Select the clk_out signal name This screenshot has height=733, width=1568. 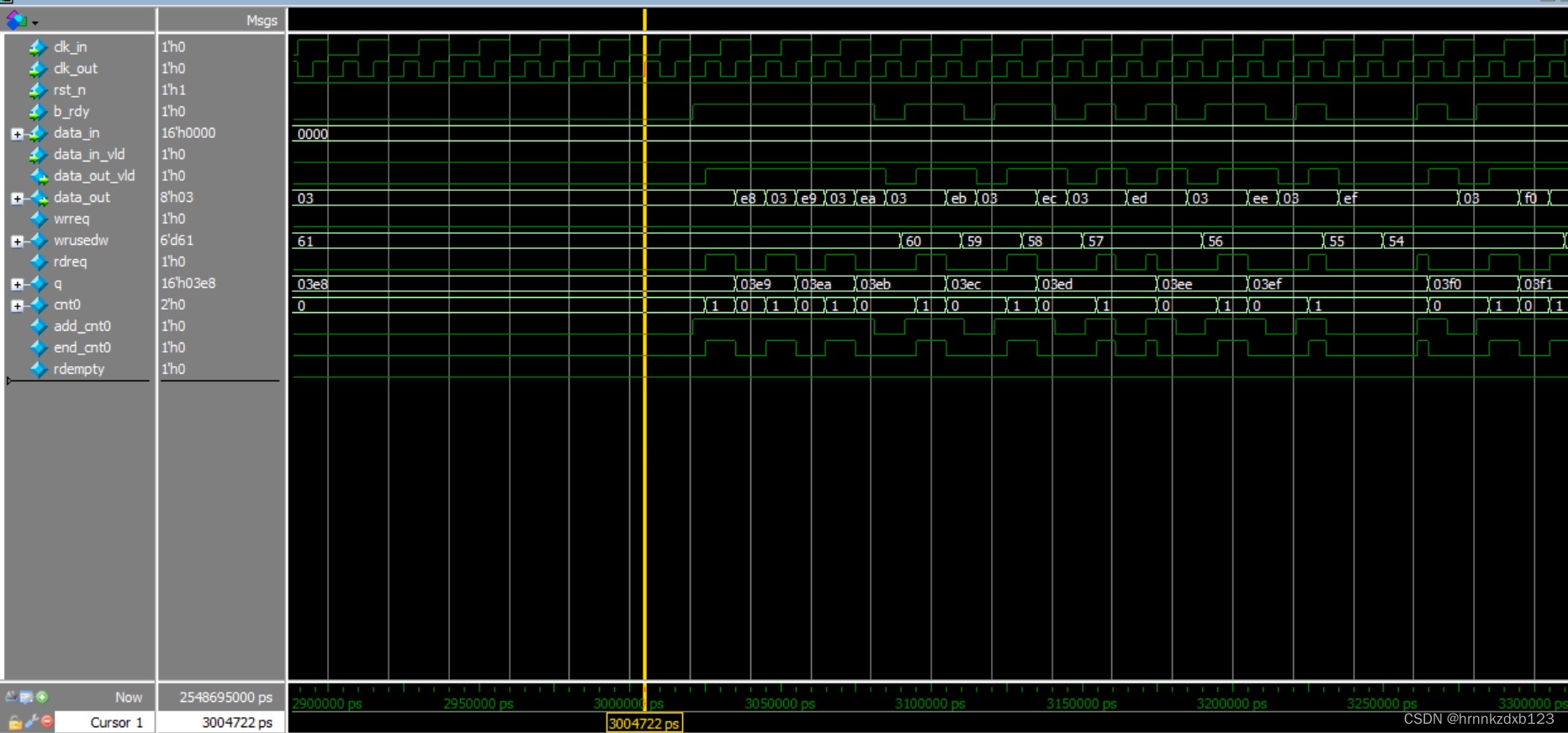pyautogui.click(x=76, y=69)
